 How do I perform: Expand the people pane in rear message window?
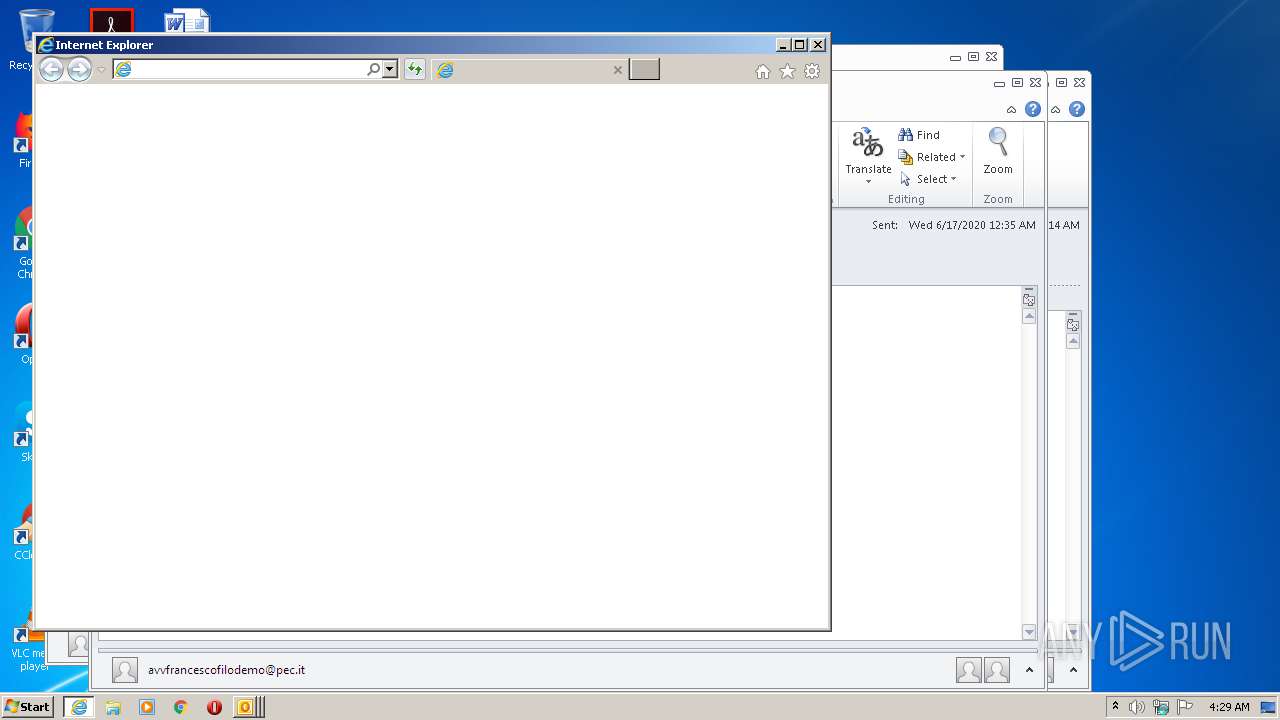coord(1073,670)
